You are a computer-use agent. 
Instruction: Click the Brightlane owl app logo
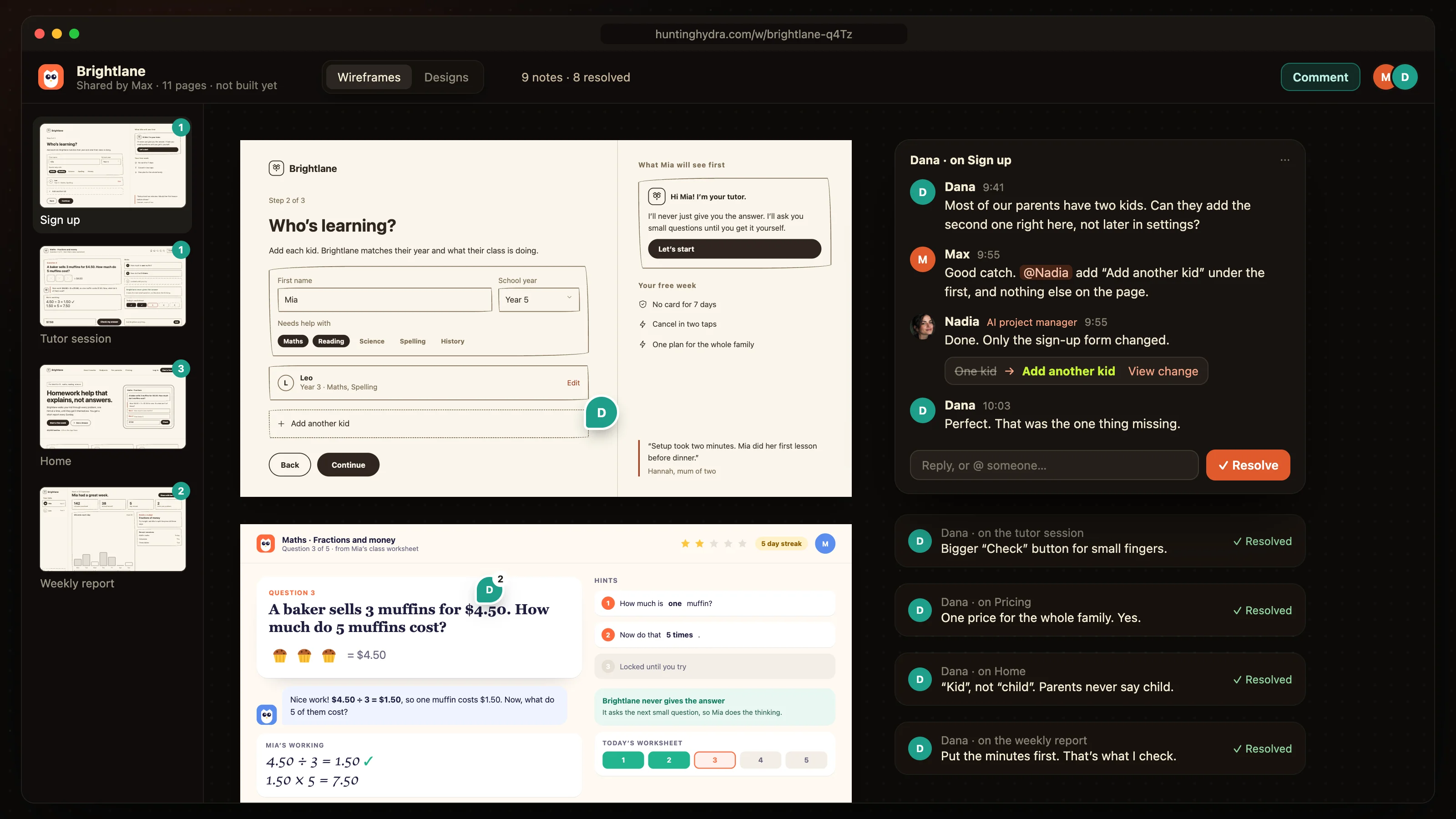tap(51, 77)
